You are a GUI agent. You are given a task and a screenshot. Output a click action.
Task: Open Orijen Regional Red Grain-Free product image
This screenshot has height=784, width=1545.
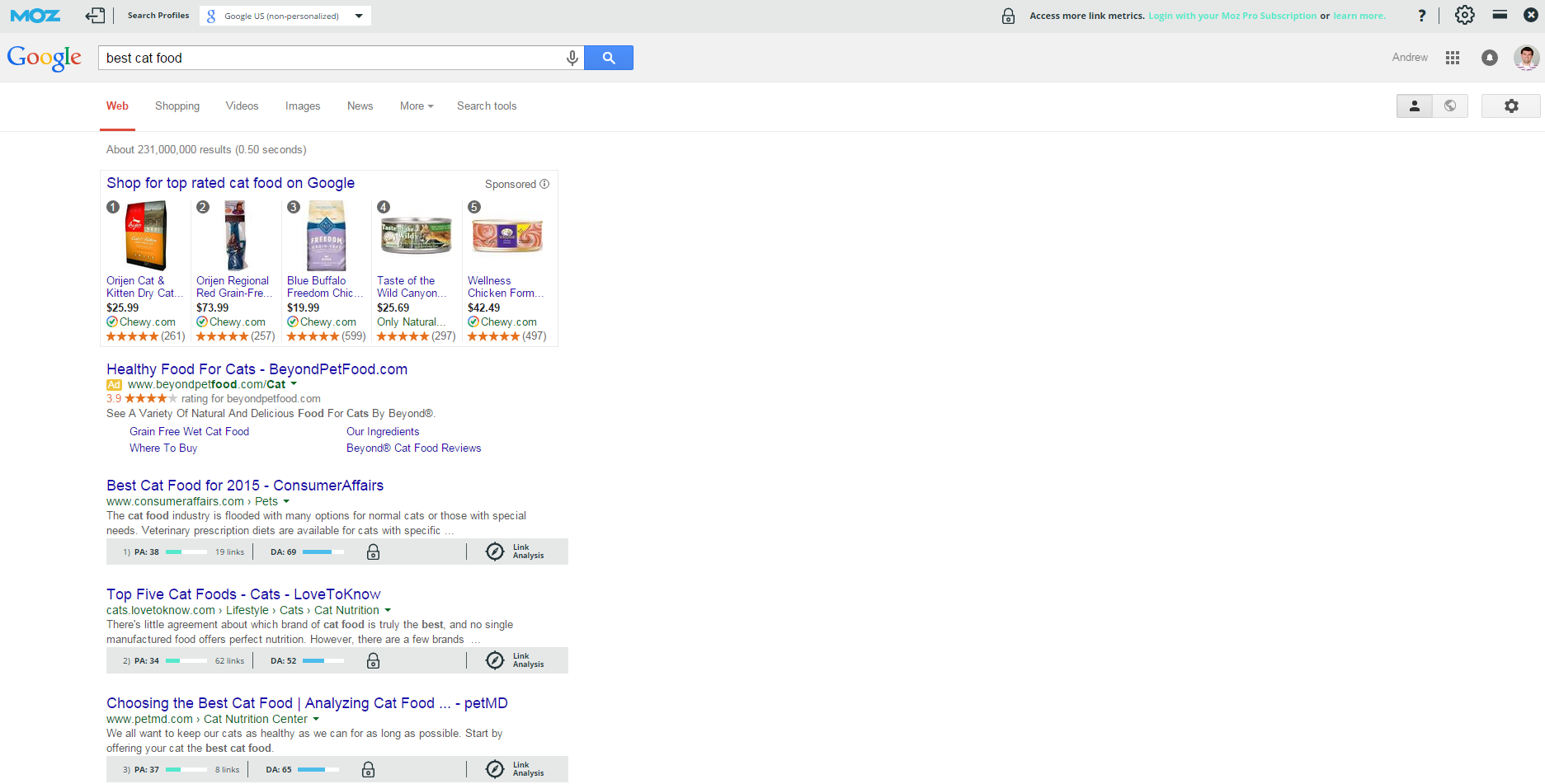[x=236, y=237]
